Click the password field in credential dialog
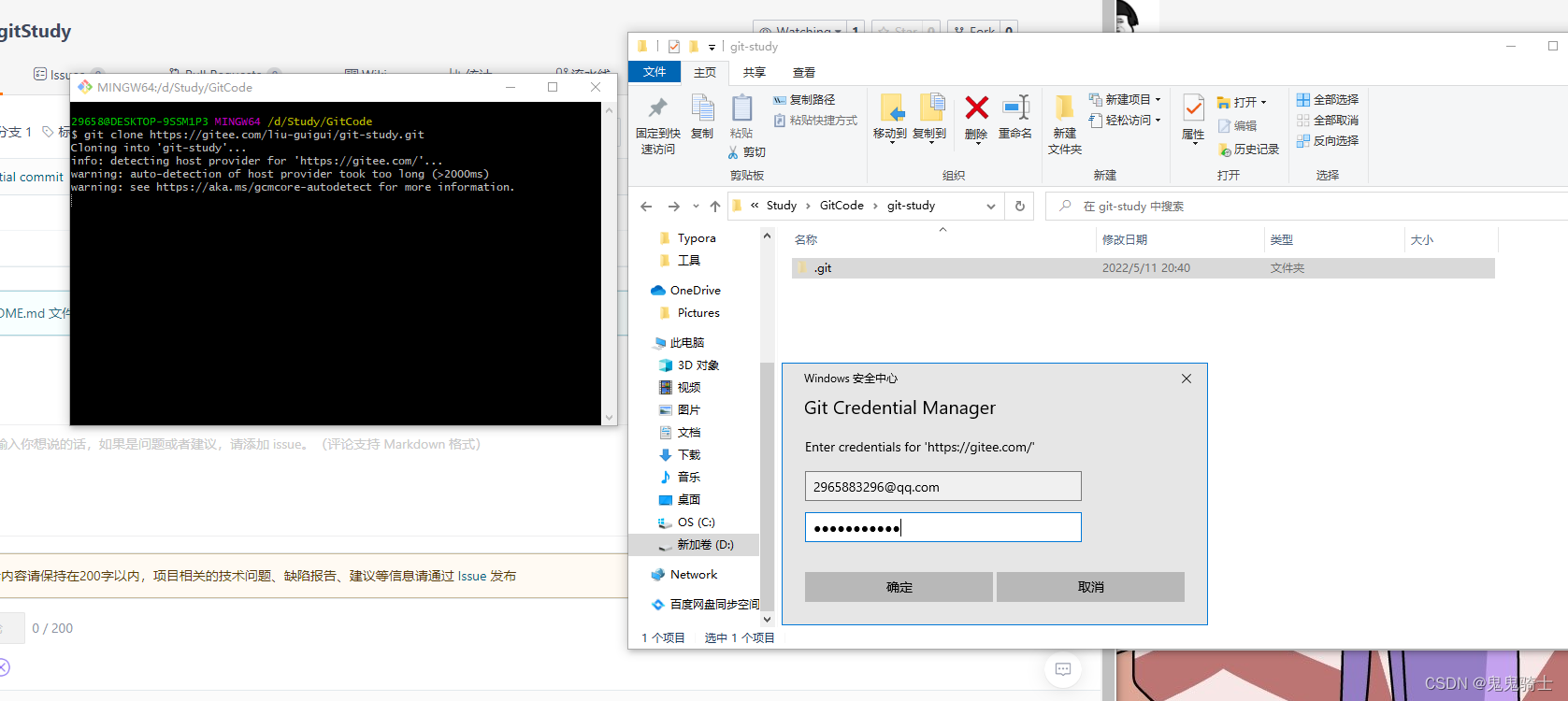Image resolution: width=1568 pixels, height=701 pixels. (x=942, y=527)
